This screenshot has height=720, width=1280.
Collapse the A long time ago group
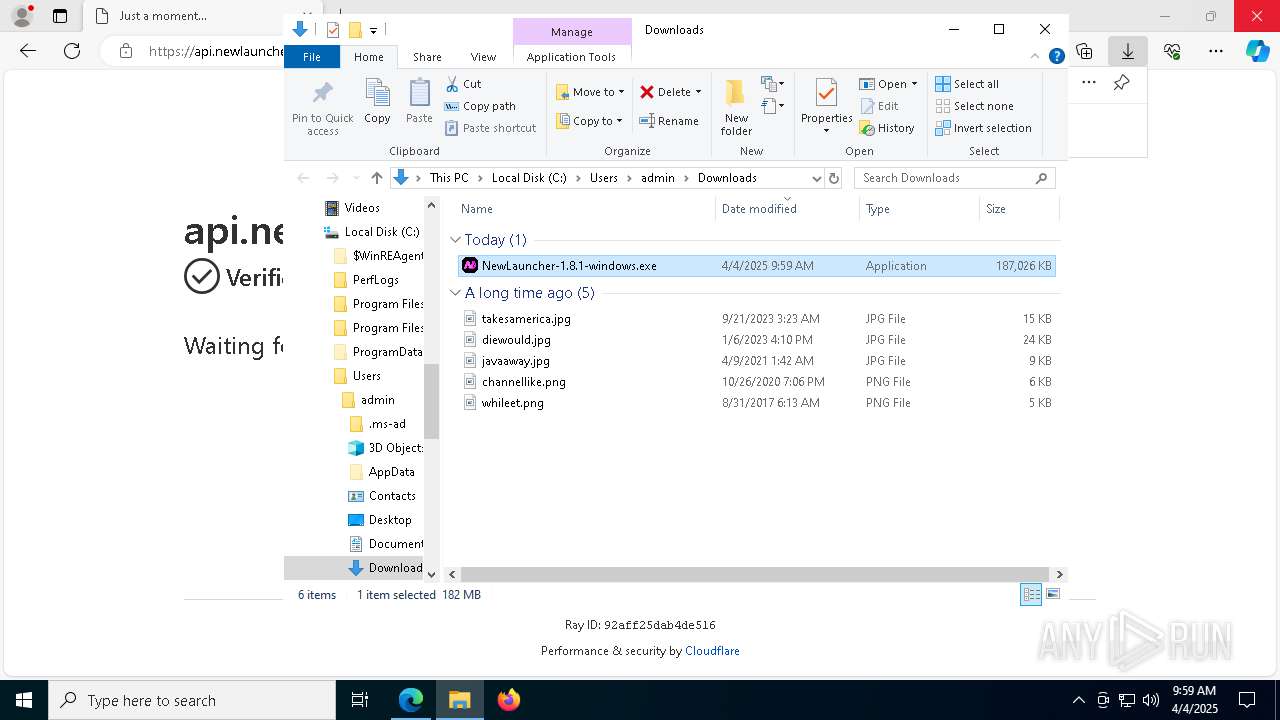(455, 293)
